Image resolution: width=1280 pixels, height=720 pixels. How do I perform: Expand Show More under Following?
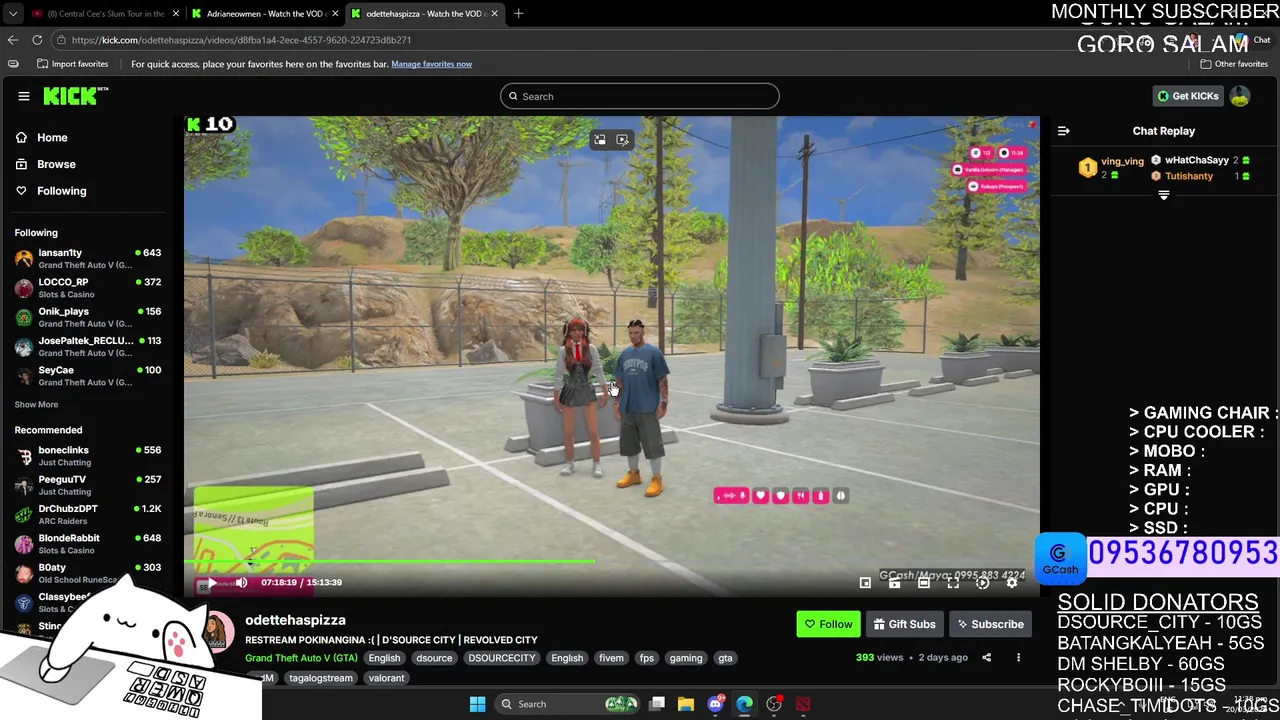(36, 404)
